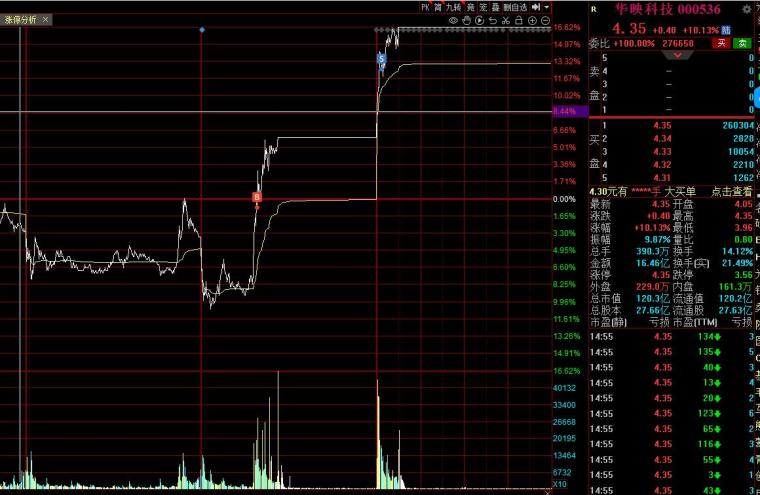Viewport: 760px width, 495px height.
Task: Click the green 卖 sell button
Action: click(742, 43)
